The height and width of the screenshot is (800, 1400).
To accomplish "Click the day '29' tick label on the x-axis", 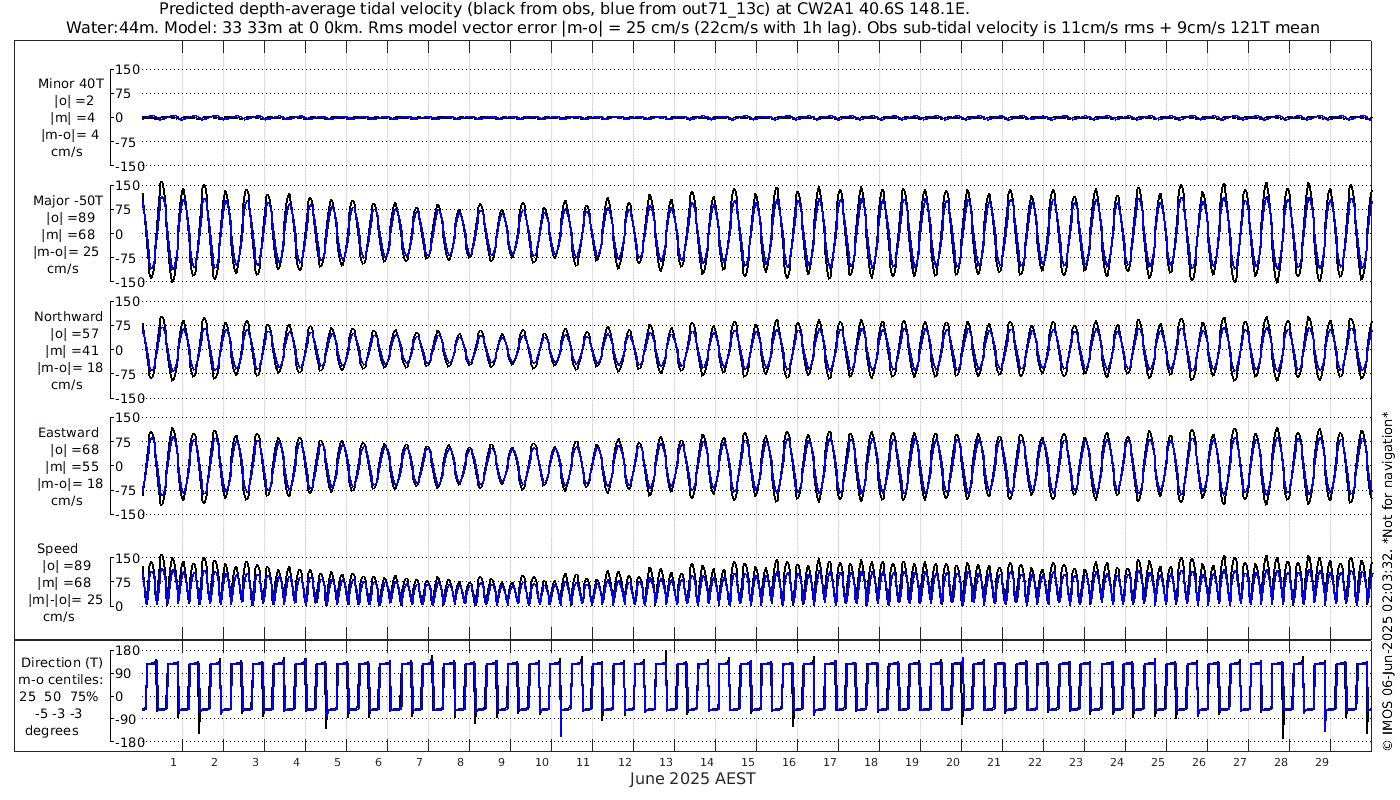I will (x=1321, y=762).
